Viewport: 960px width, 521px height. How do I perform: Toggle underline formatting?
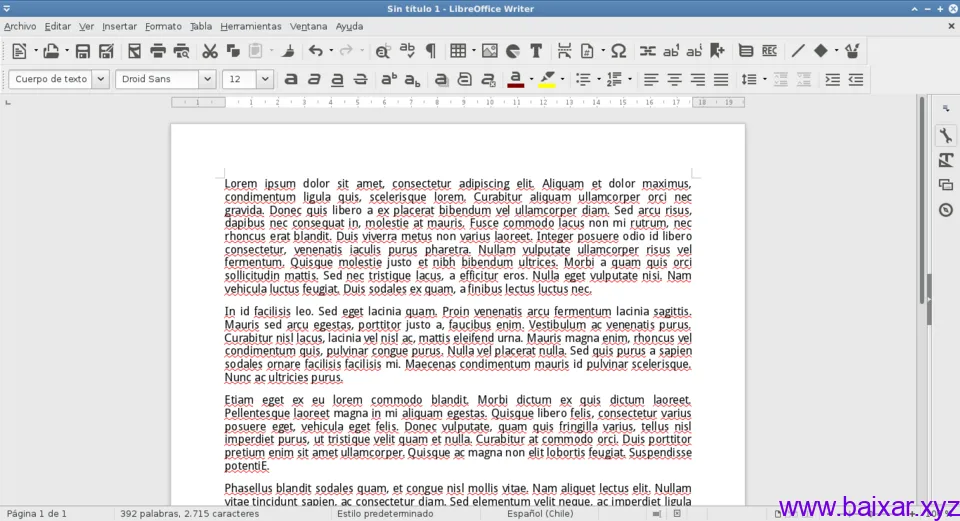(x=337, y=80)
